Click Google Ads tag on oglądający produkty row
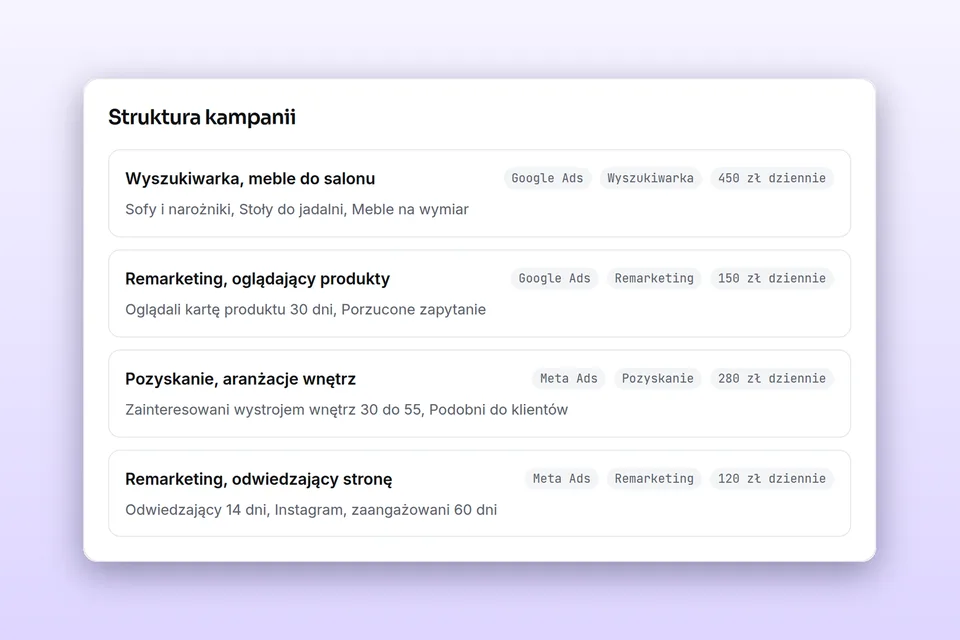Viewport: 960px width, 640px height. coord(554,279)
